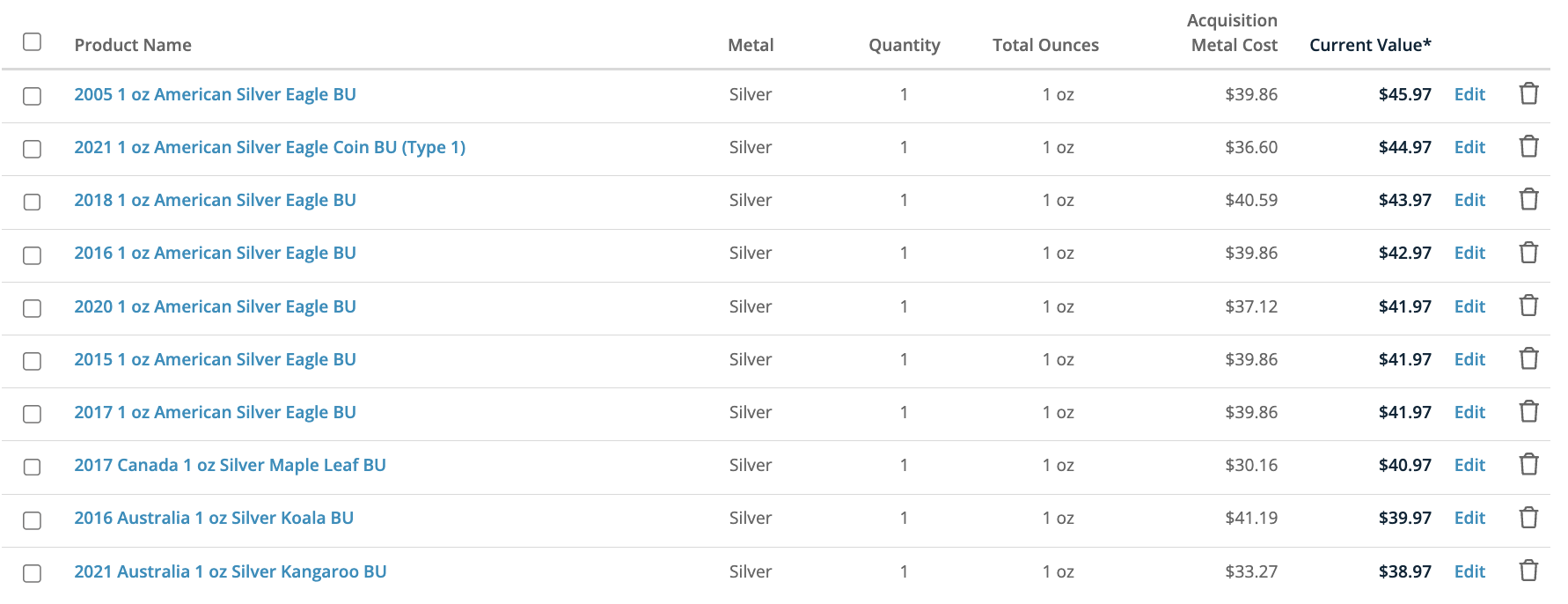Viewport: 1568px width, 604px height.
Task: Check the select-all checkbox in header
Action: point(33,41)
